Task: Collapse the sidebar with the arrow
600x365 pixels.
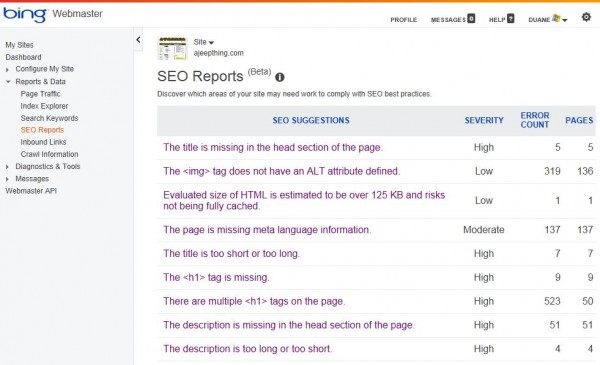Action: coord(138,39)
